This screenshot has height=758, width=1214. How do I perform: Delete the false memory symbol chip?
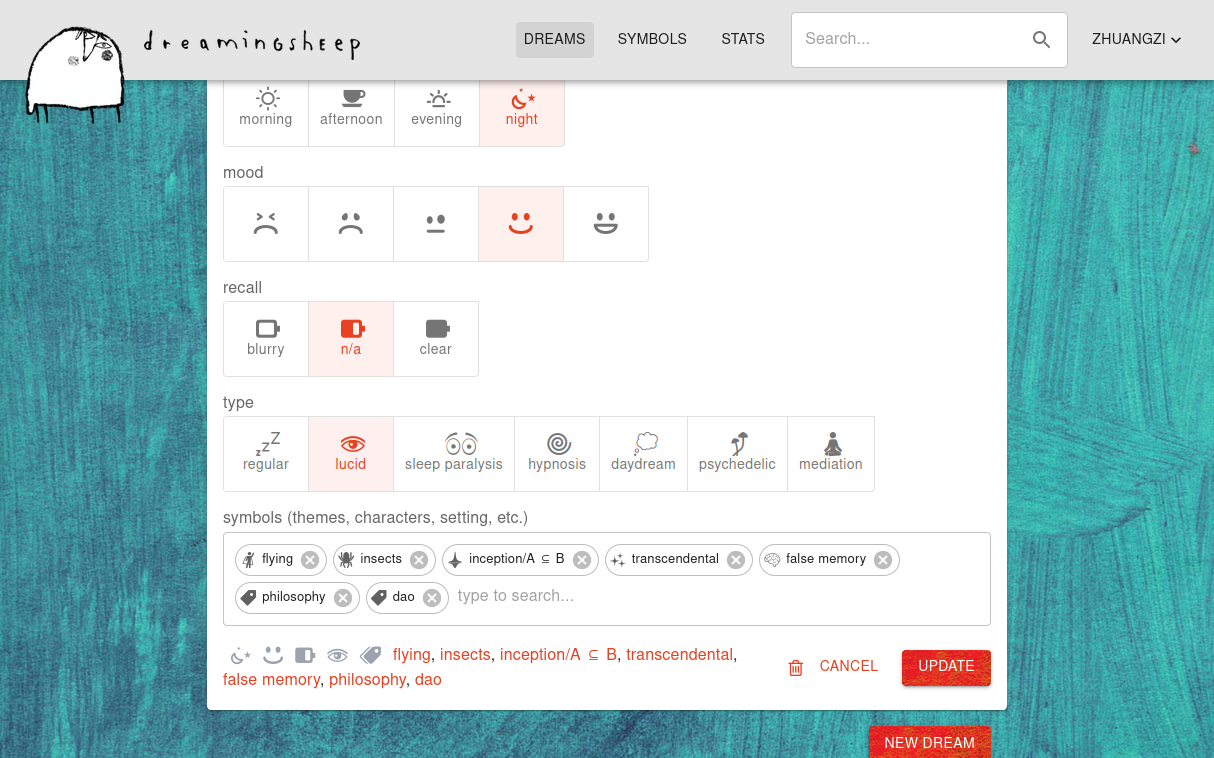tap(883, 560)
